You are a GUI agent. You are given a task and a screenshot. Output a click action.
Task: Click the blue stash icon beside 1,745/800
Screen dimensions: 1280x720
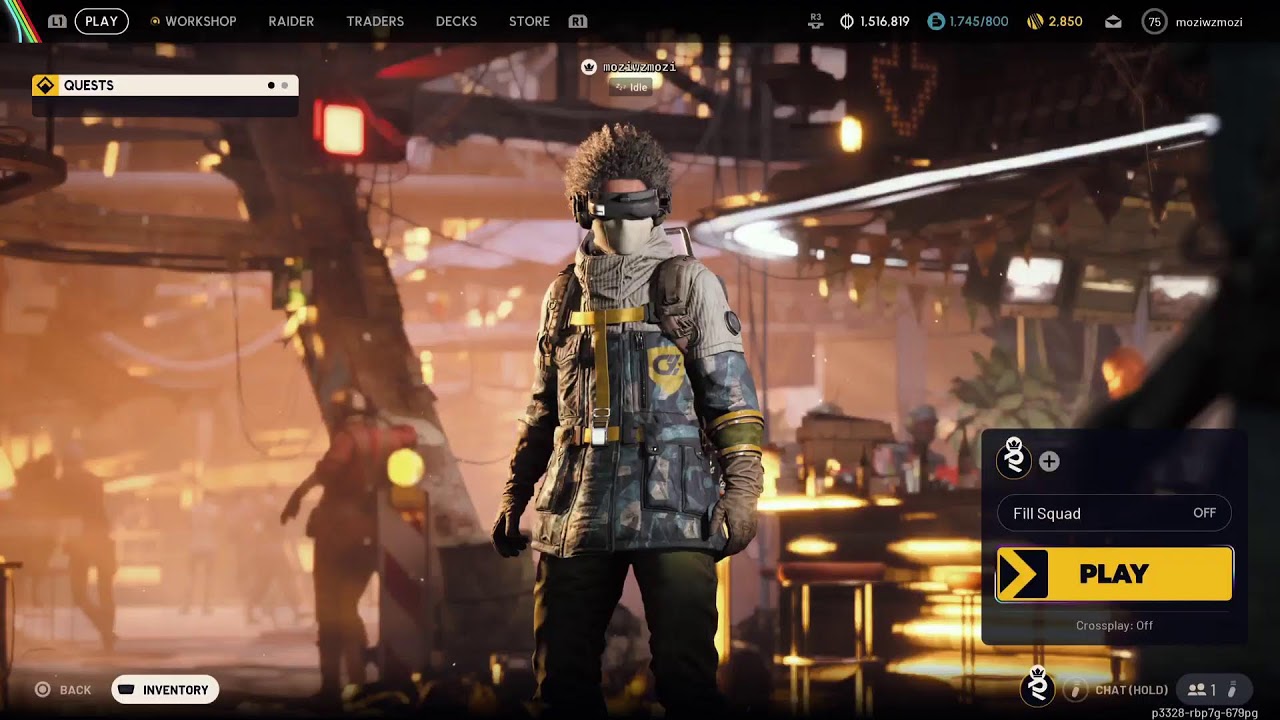coord(935,21)
